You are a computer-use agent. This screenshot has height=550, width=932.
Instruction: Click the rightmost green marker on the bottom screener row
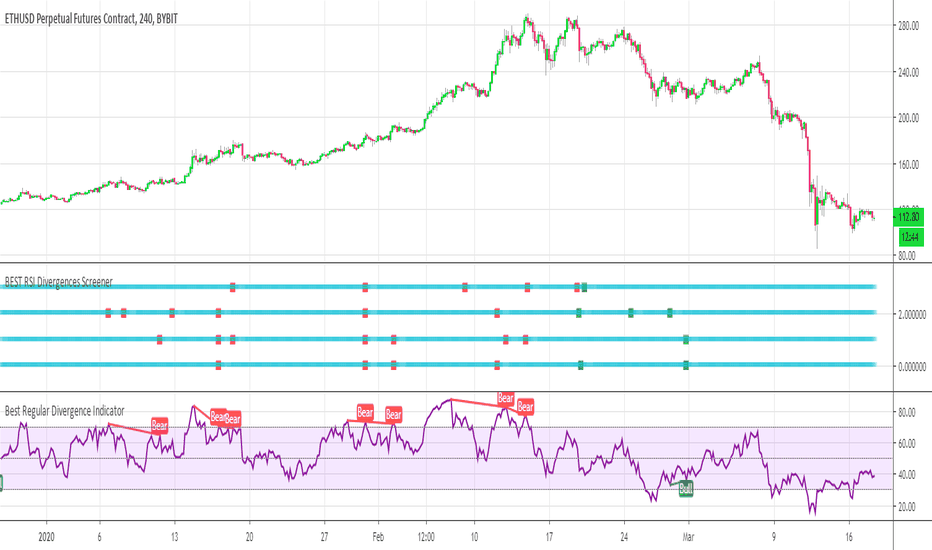pos(686,365)
